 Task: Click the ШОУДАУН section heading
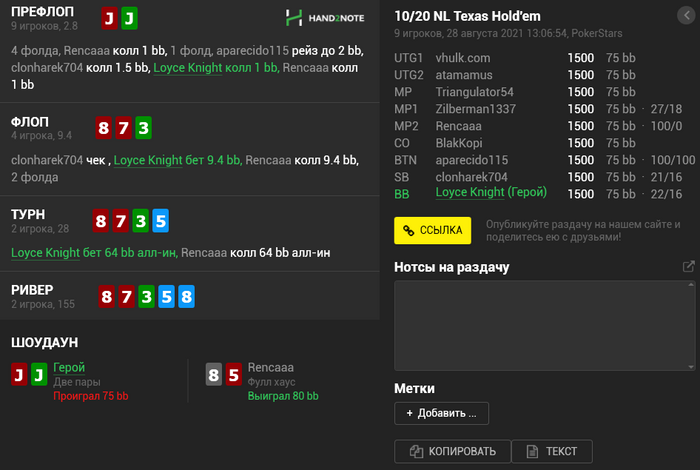(x=45, y=342)
